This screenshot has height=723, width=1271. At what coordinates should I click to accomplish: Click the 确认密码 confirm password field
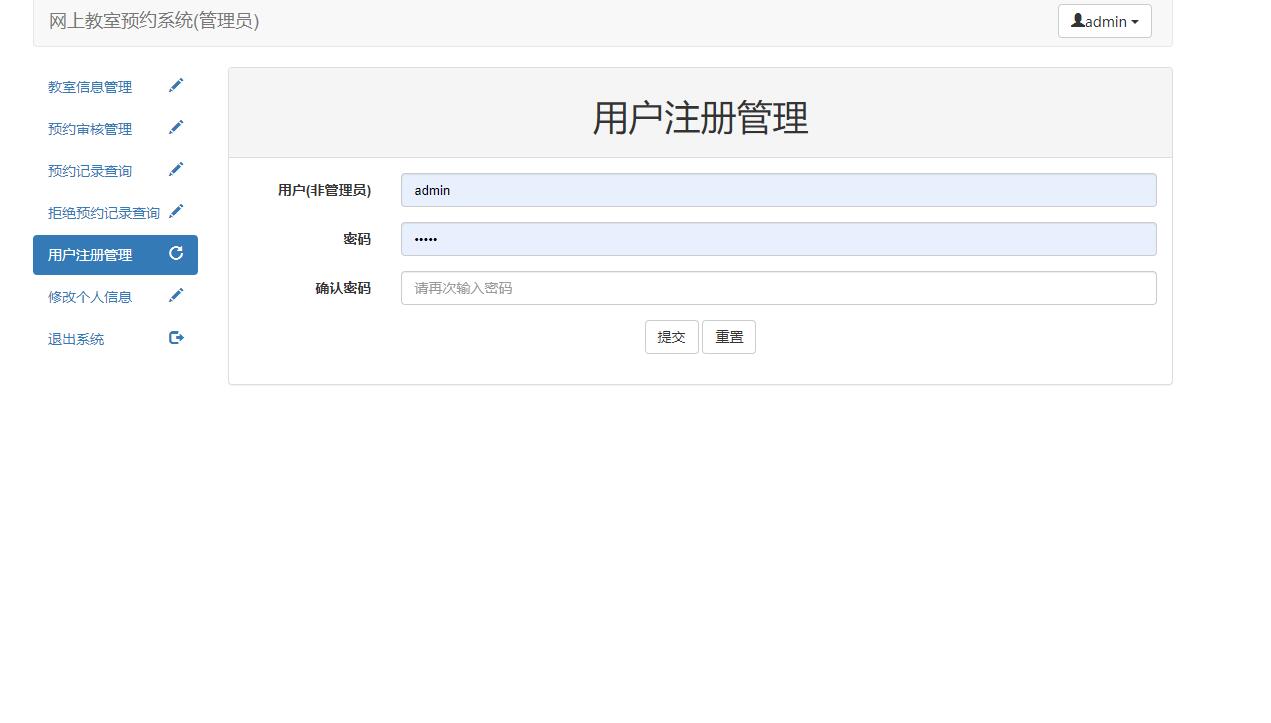[x=777, y=288]
